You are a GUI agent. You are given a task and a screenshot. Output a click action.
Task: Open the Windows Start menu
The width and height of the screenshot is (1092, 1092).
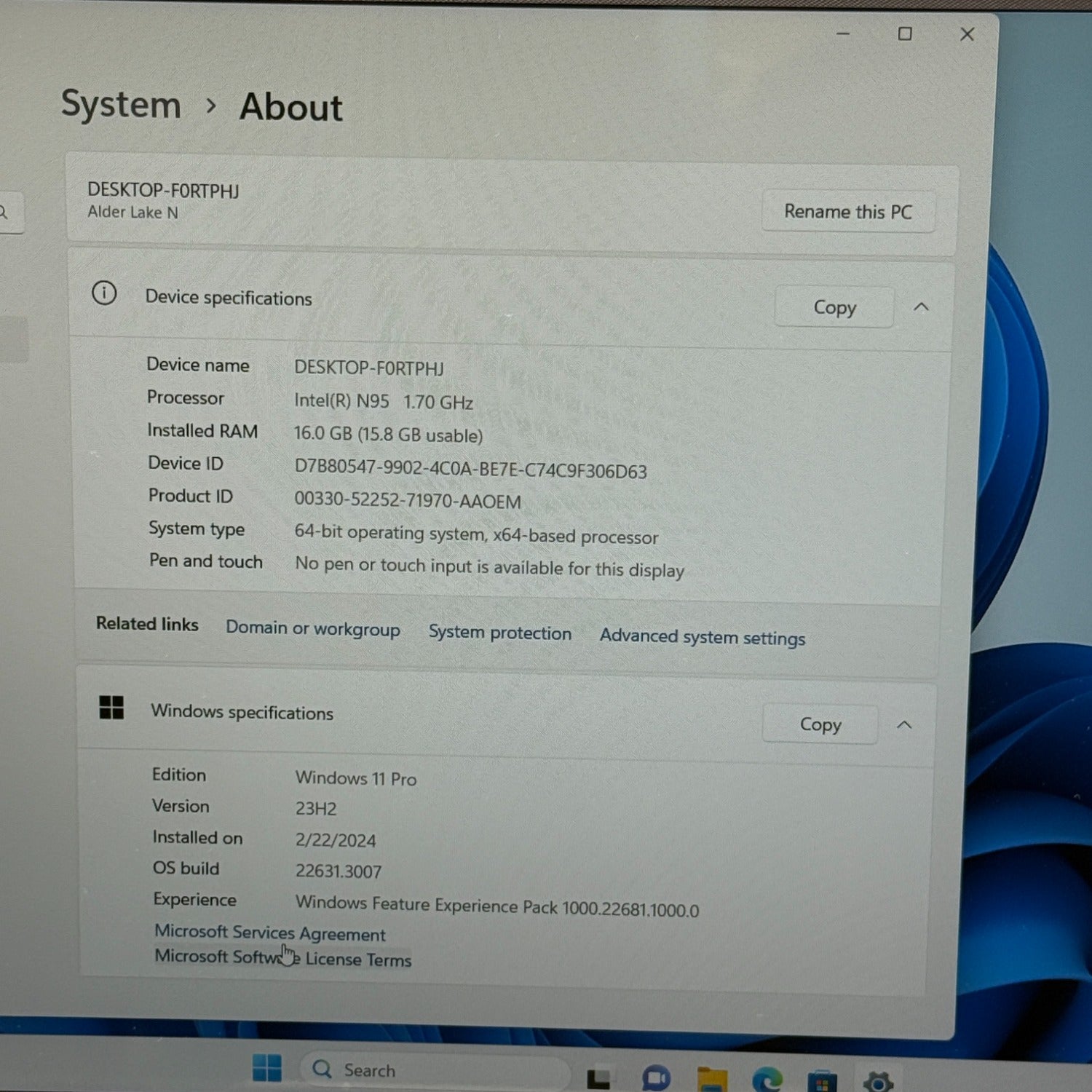(266, 1068)
